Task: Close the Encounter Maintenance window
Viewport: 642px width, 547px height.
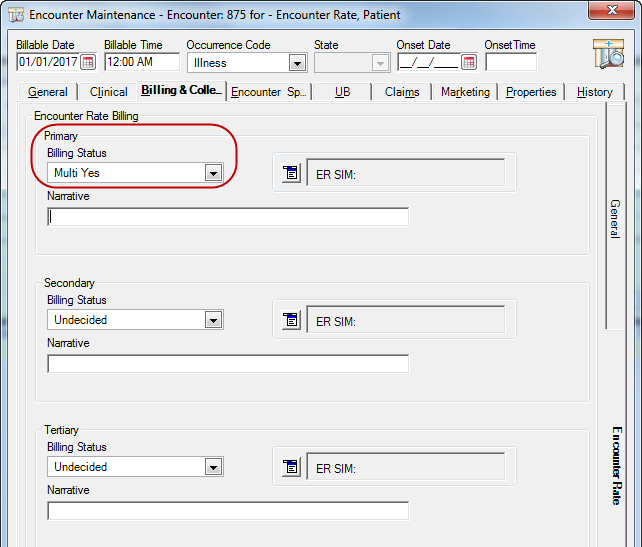Action: 612,10
